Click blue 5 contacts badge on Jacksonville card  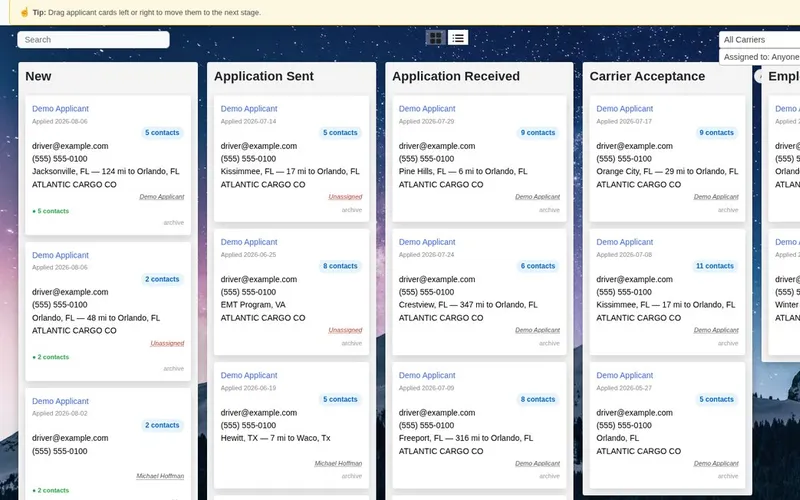[x=162, y=133]
